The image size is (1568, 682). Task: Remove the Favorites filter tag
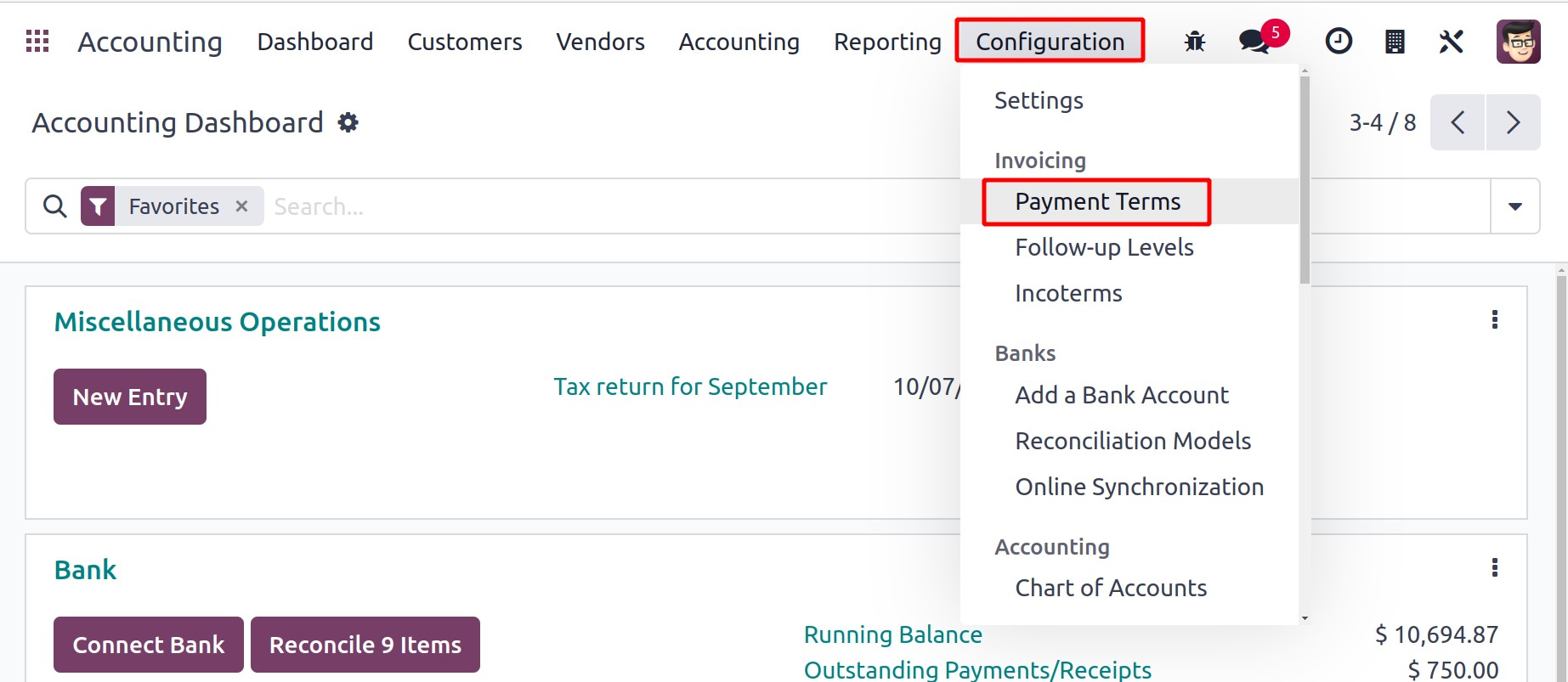tap(242, 206)
